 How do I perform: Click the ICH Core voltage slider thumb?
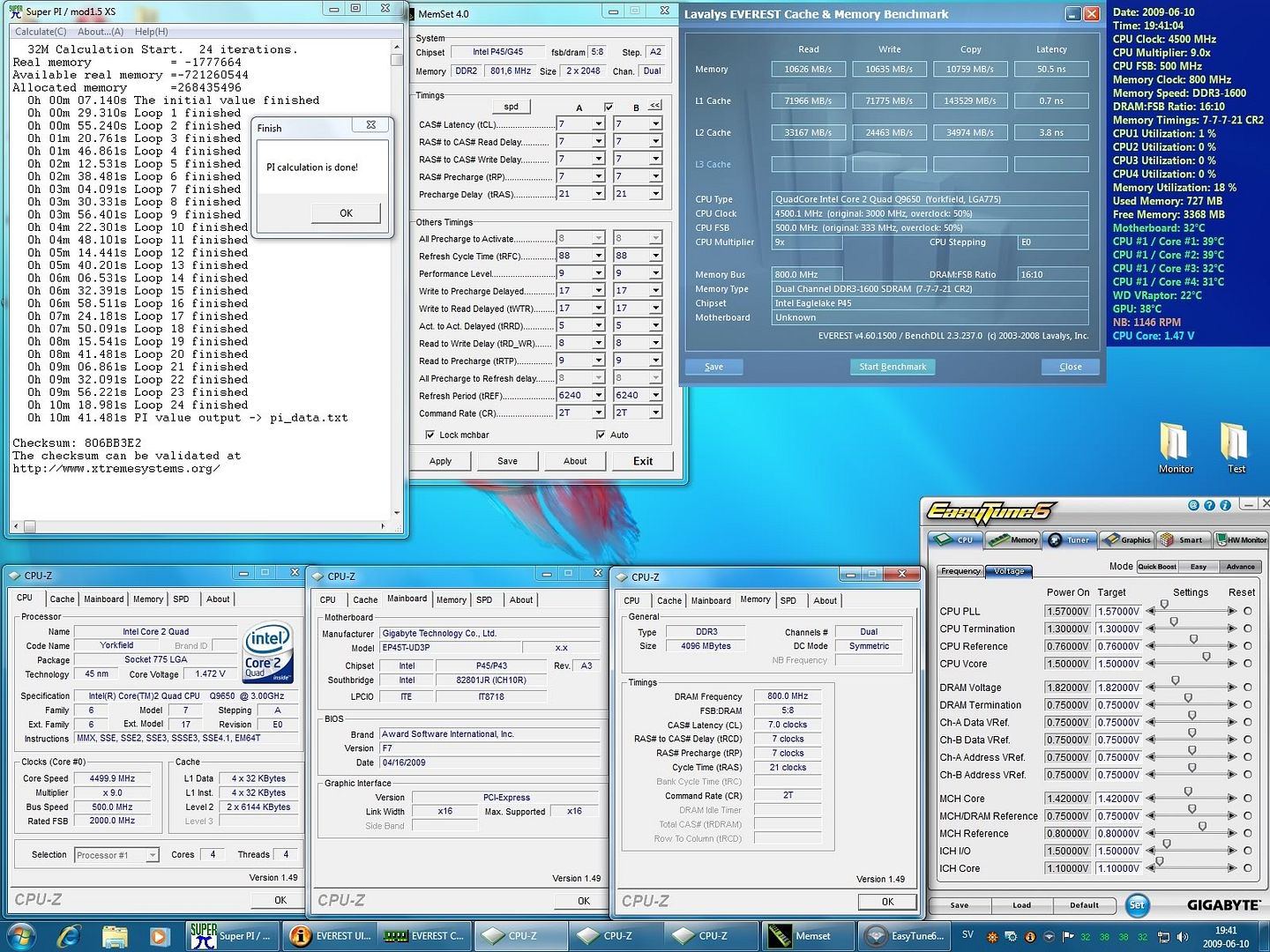click(x=1159, y=861)
